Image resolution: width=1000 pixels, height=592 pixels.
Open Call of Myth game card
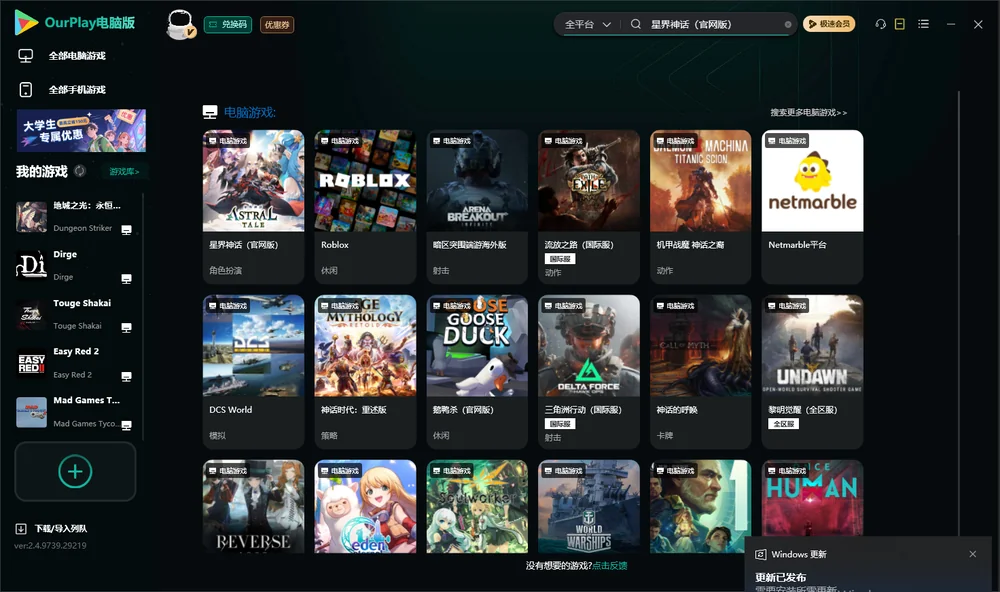pos(700,372)
